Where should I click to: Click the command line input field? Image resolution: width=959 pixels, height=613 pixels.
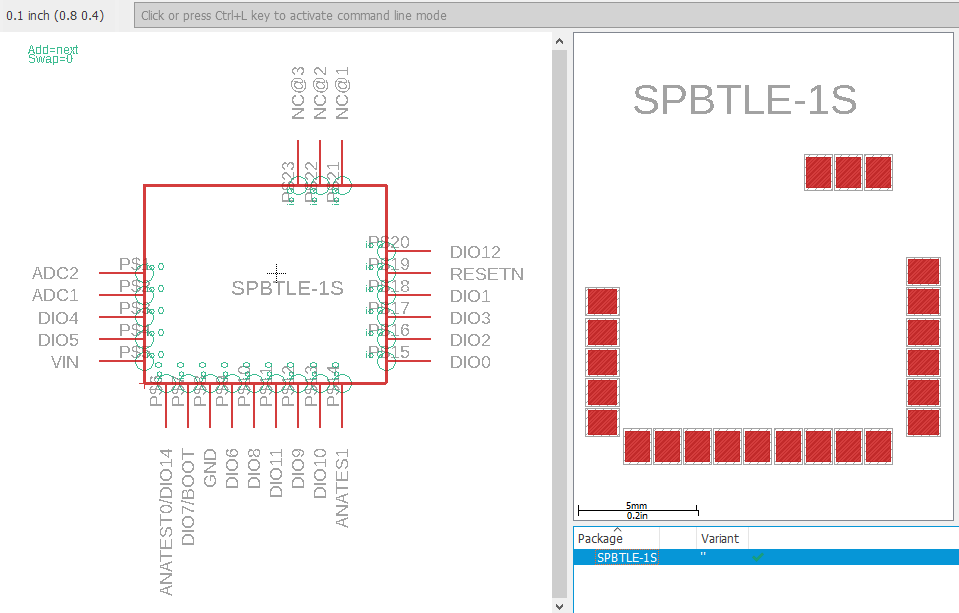click(x=546, y=15)
